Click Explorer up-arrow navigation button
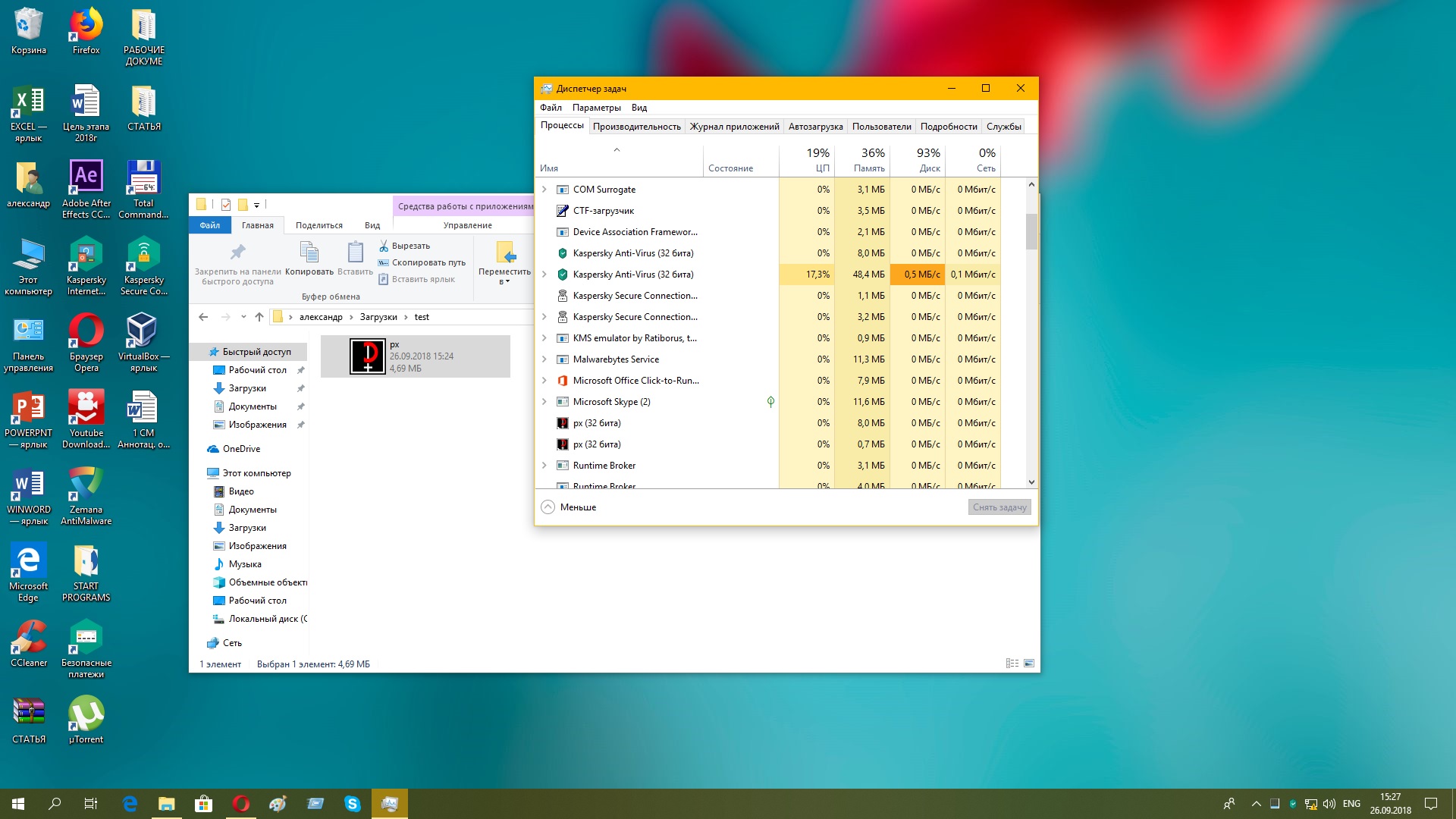 (x=259, y=317)
